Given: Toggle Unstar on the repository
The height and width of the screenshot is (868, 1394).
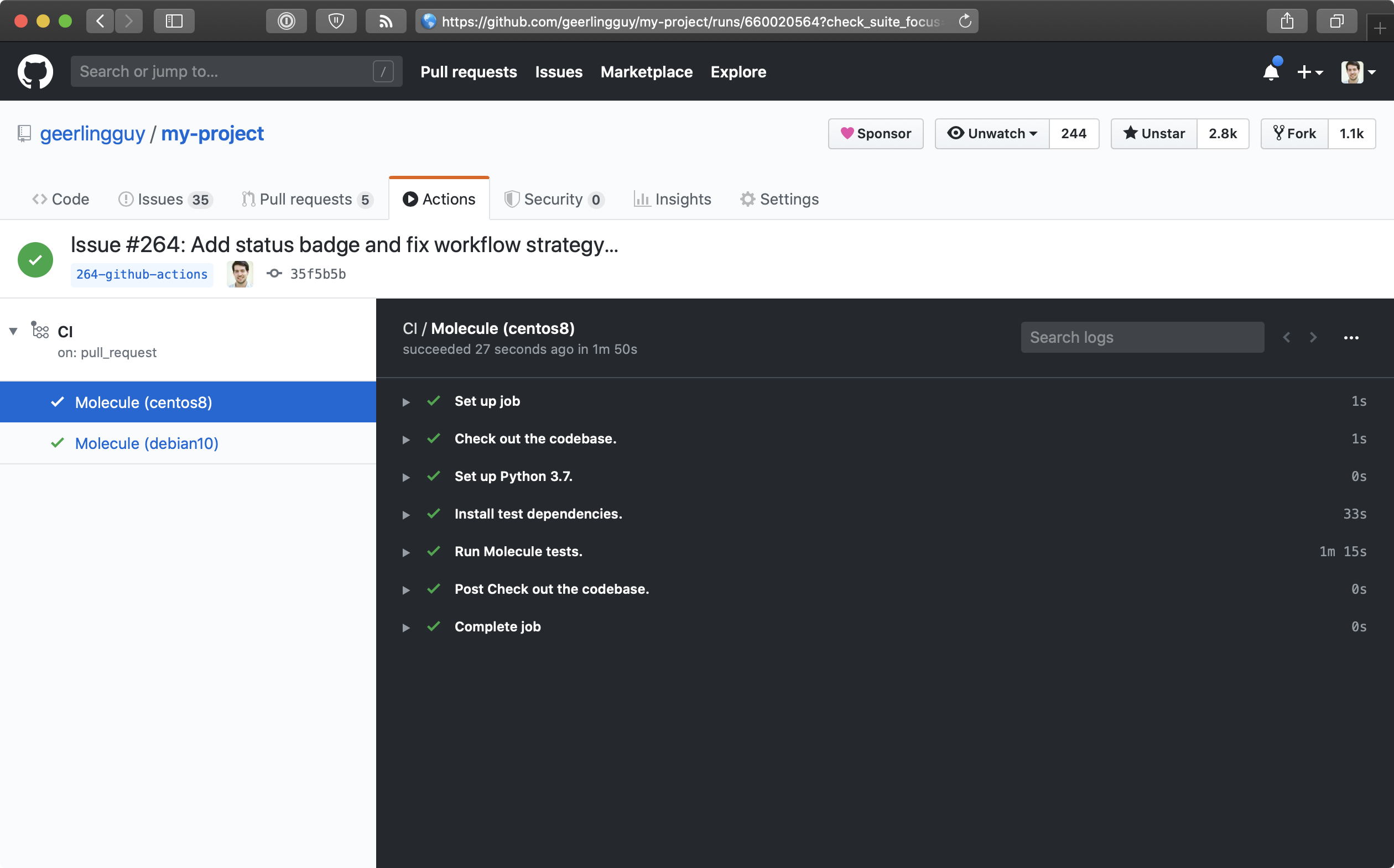Looking at the screenshot, I should 1154,134.
